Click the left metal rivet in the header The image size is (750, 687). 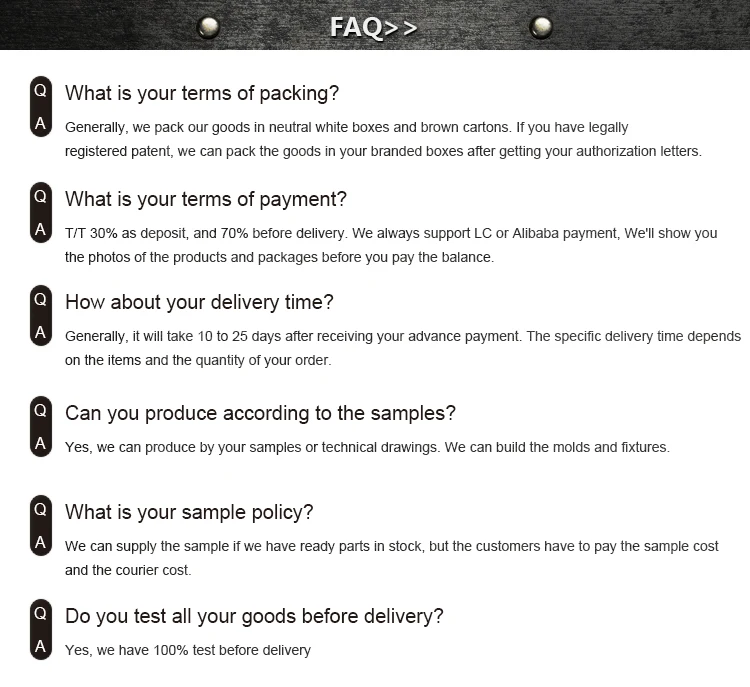pos(209,27)
